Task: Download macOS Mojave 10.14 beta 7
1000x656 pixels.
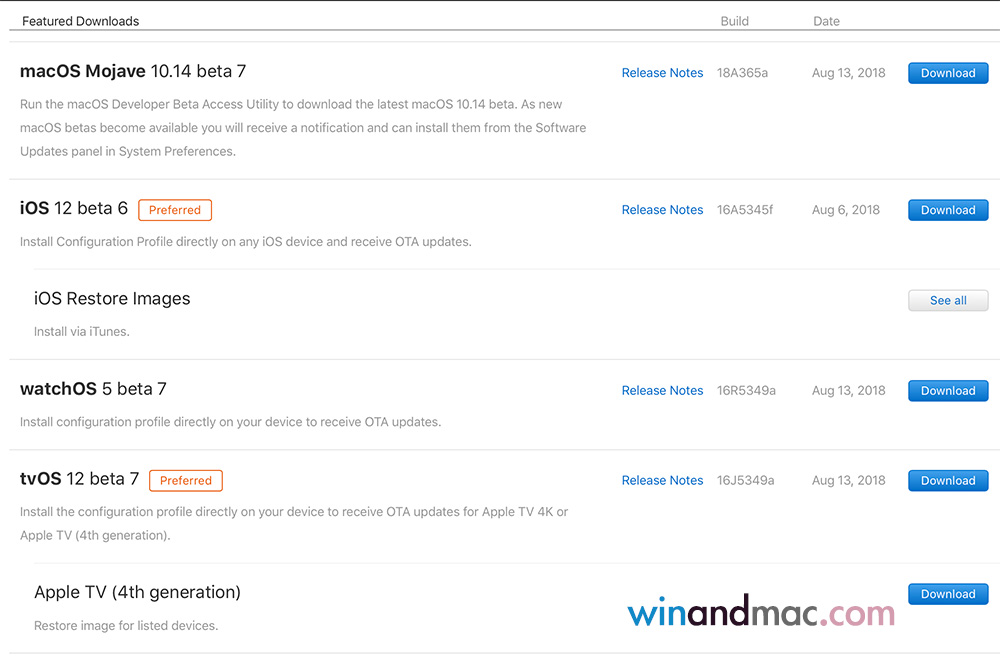Action: 947,73
